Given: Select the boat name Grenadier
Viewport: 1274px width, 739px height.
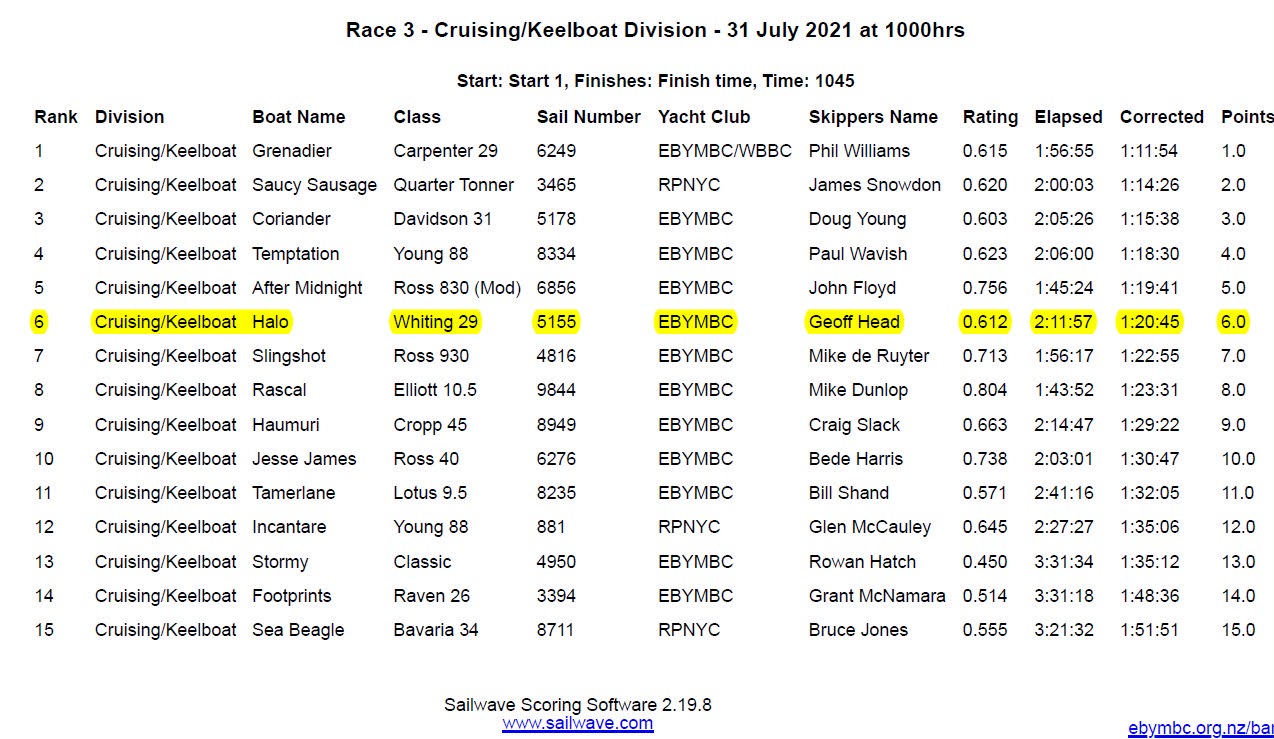Looking at the screenshot, I should point(292,151).
